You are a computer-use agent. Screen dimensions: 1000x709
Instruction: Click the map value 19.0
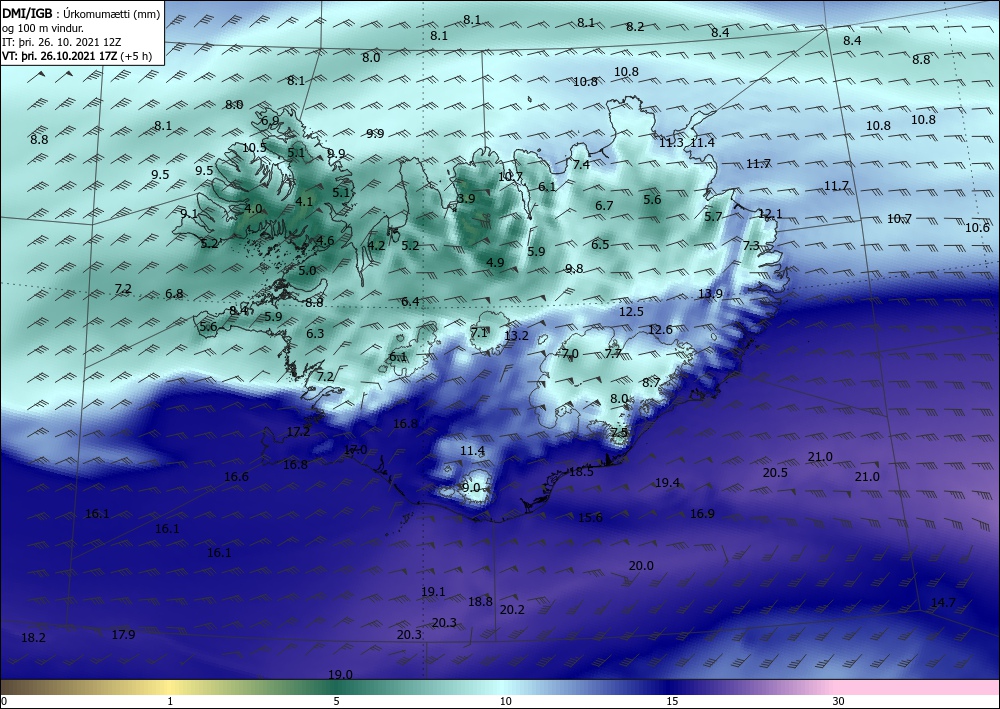(x=341, y=675)
